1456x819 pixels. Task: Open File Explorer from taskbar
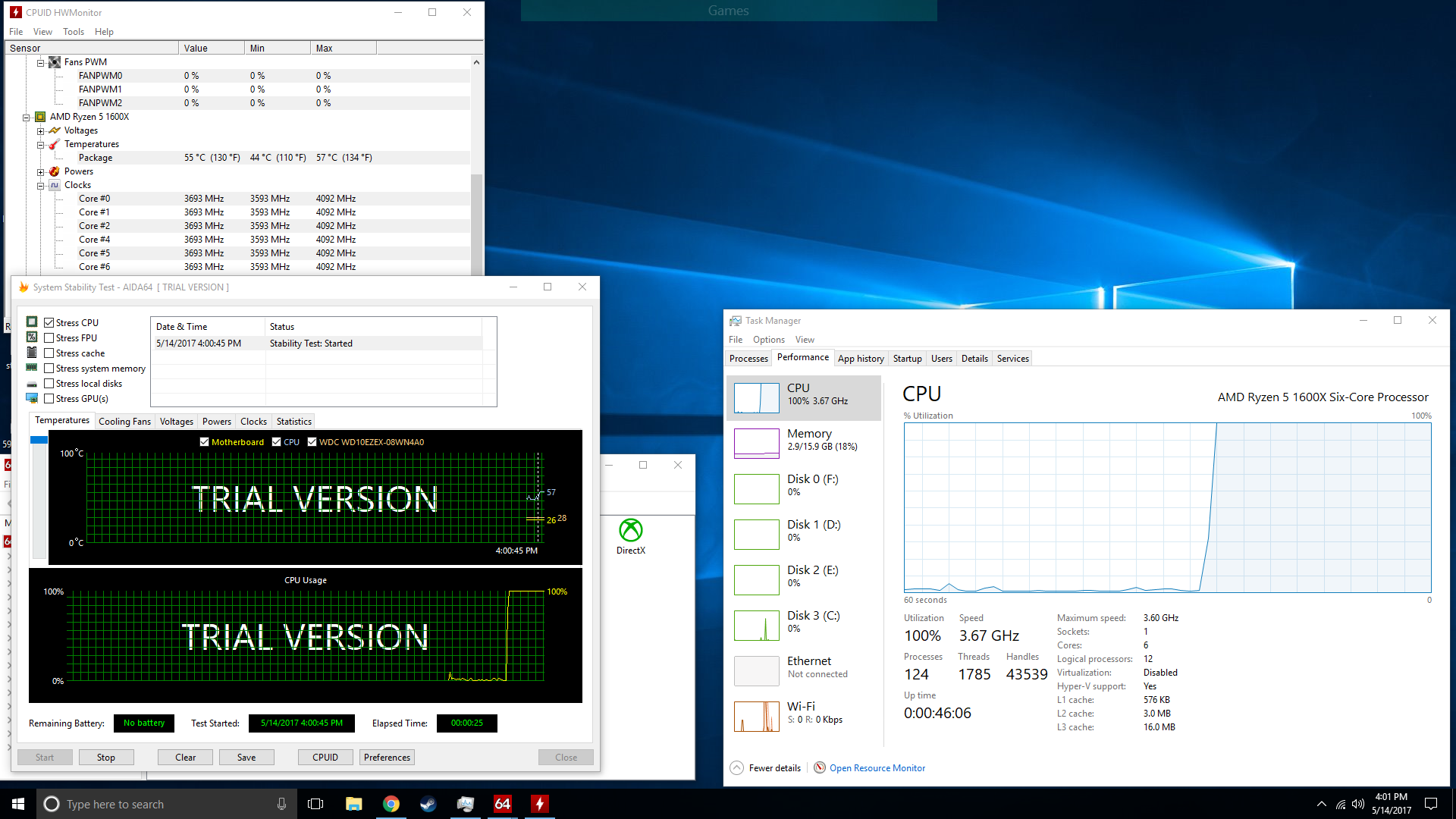pyautogui.click(x=354, y=804)
